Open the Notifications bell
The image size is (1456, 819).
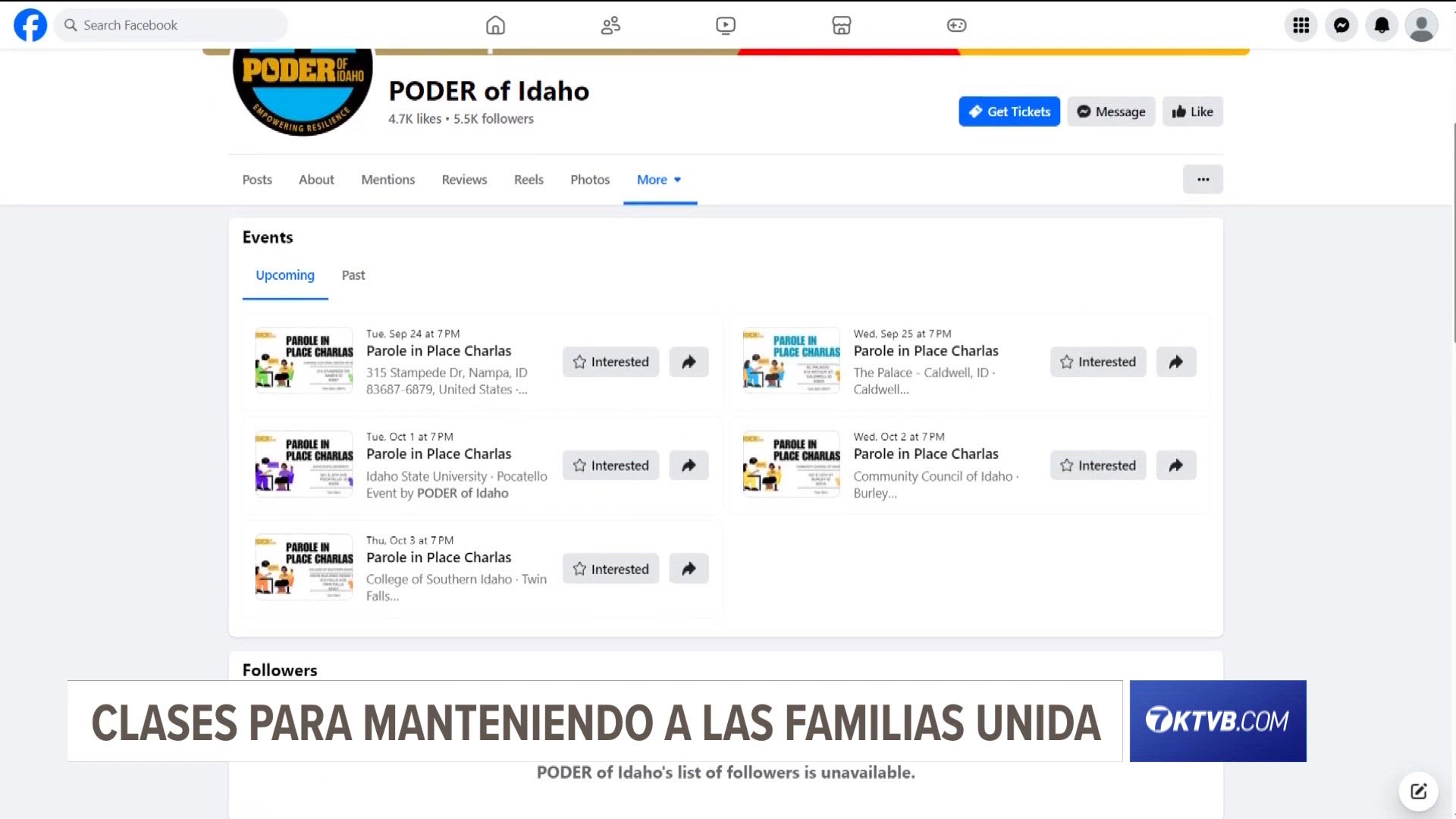(x=1382, y=25)
